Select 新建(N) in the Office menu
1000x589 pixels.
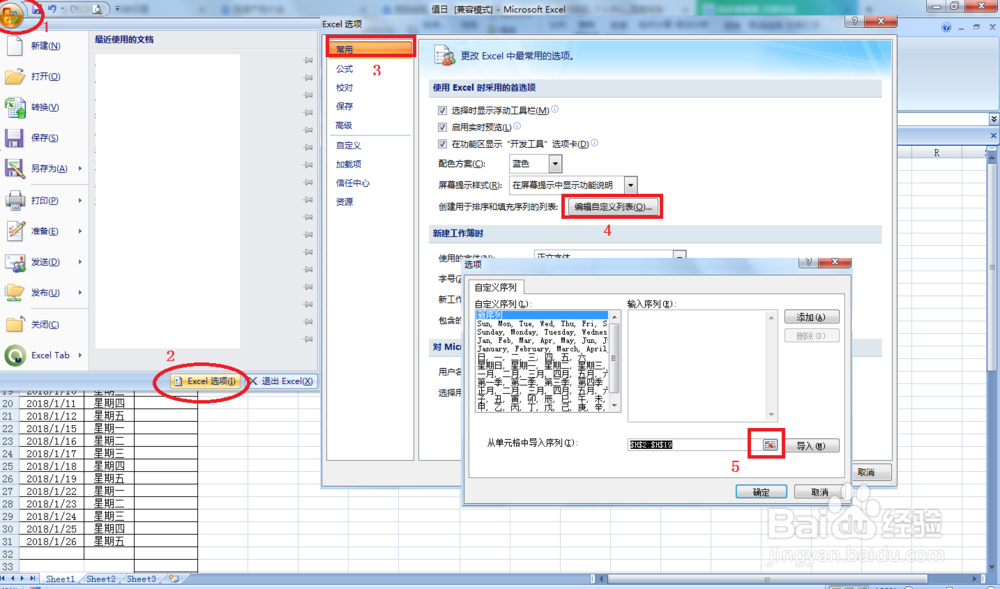click(x=45, y=46)
